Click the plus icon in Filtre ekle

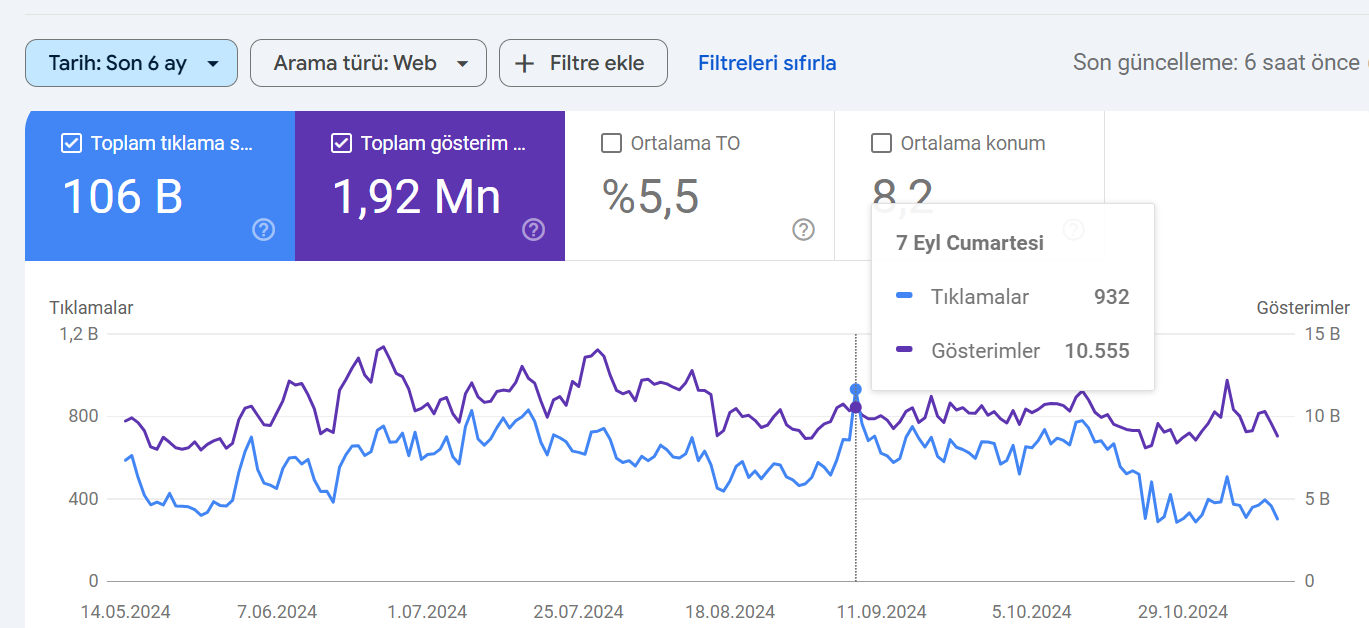[524, 63]
